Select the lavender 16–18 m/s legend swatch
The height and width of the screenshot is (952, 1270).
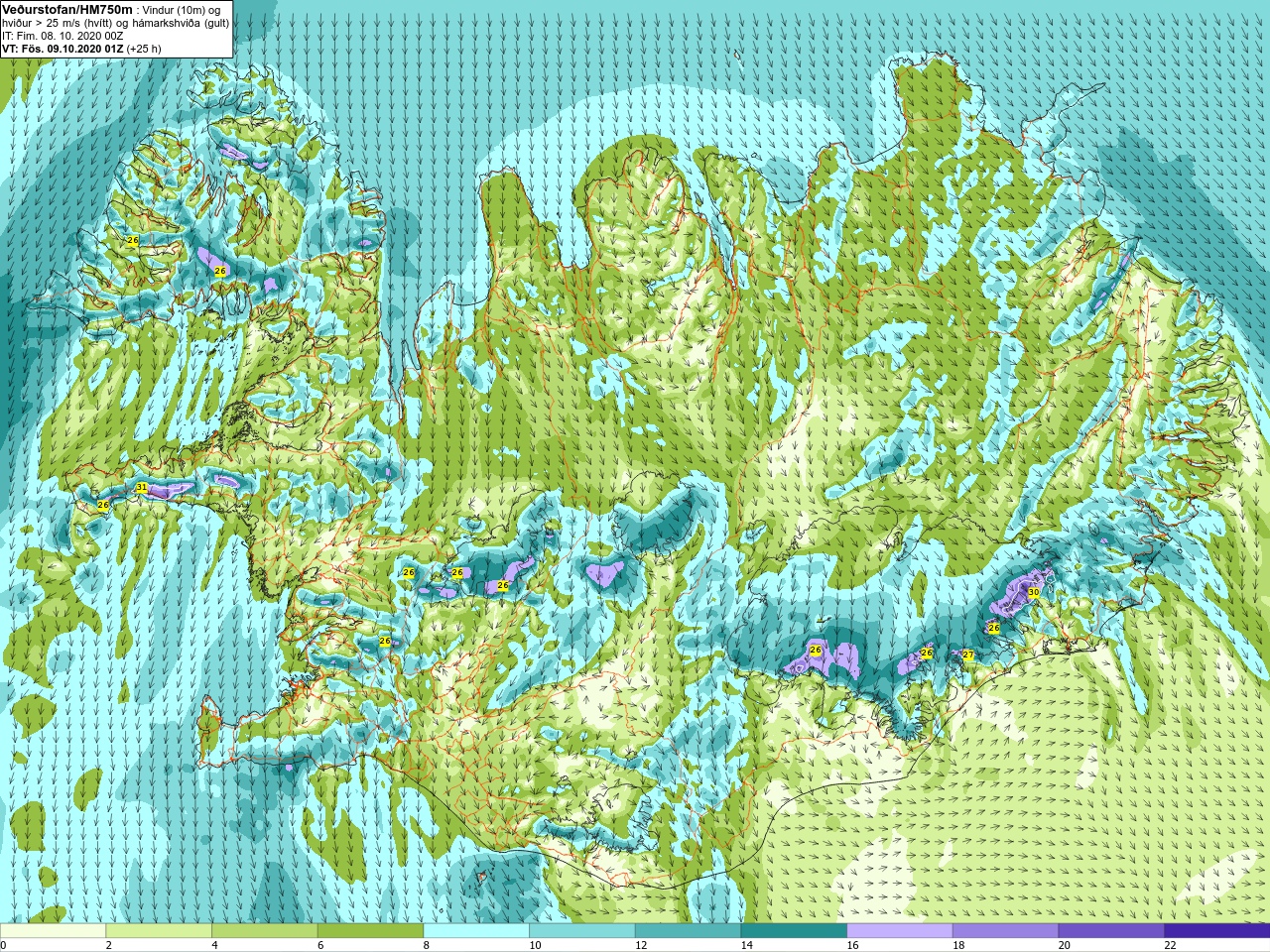coord(900,931)
